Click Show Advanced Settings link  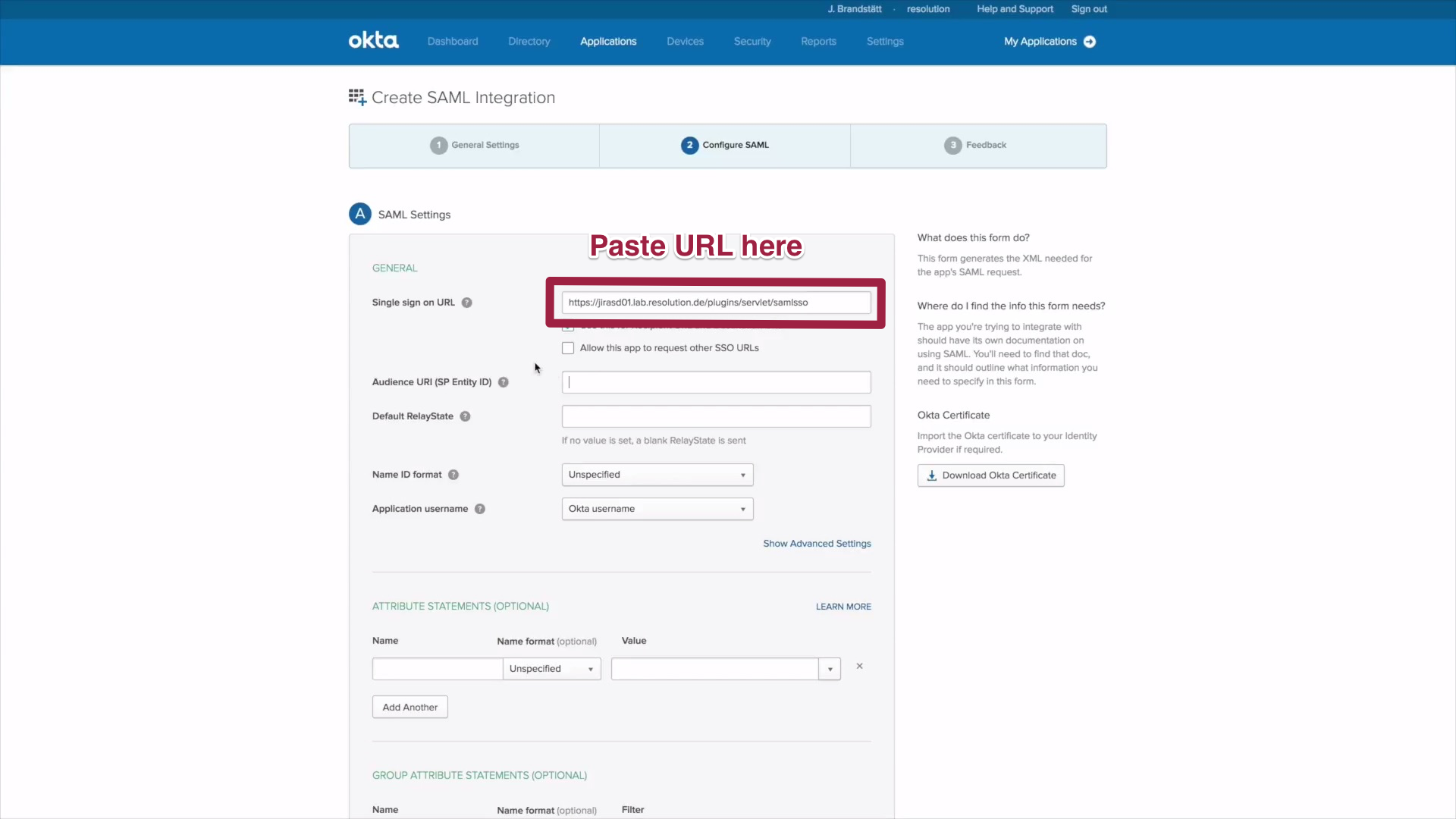click(x=817, y=544)
